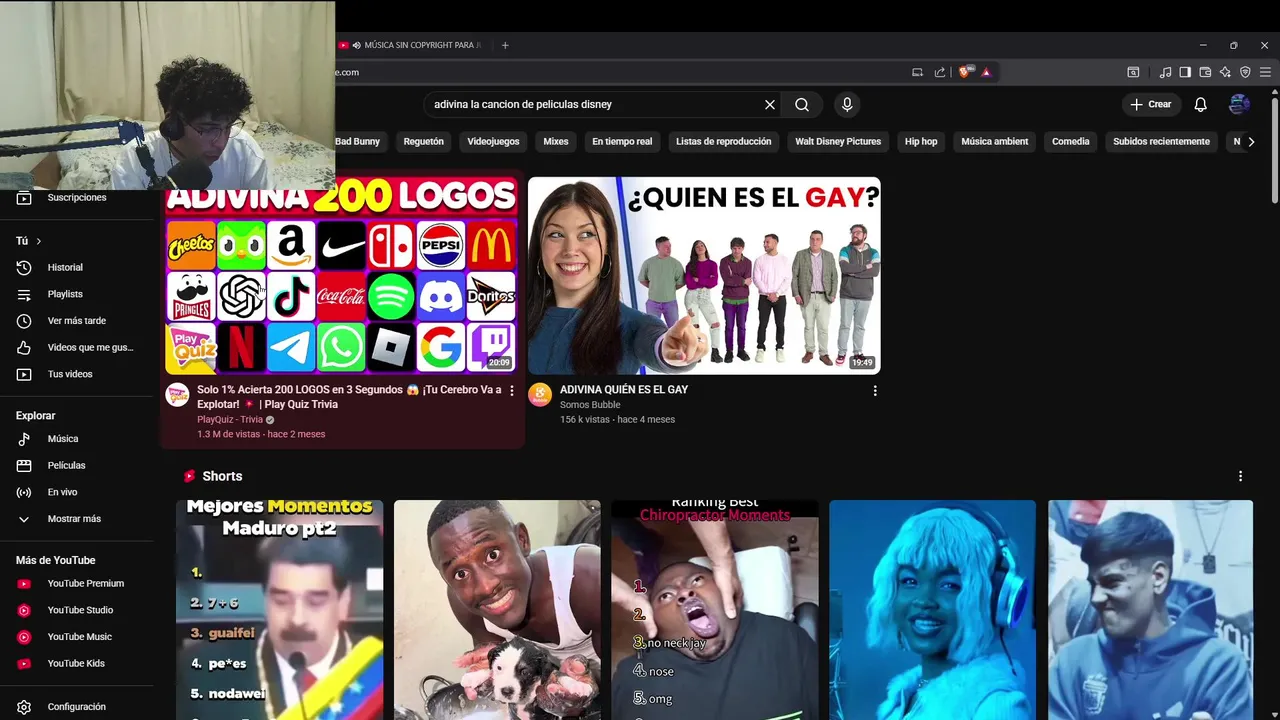
Task: Click the PlayQuiz channel avatar
Action: pyautogui.click(x=178, y=394)
